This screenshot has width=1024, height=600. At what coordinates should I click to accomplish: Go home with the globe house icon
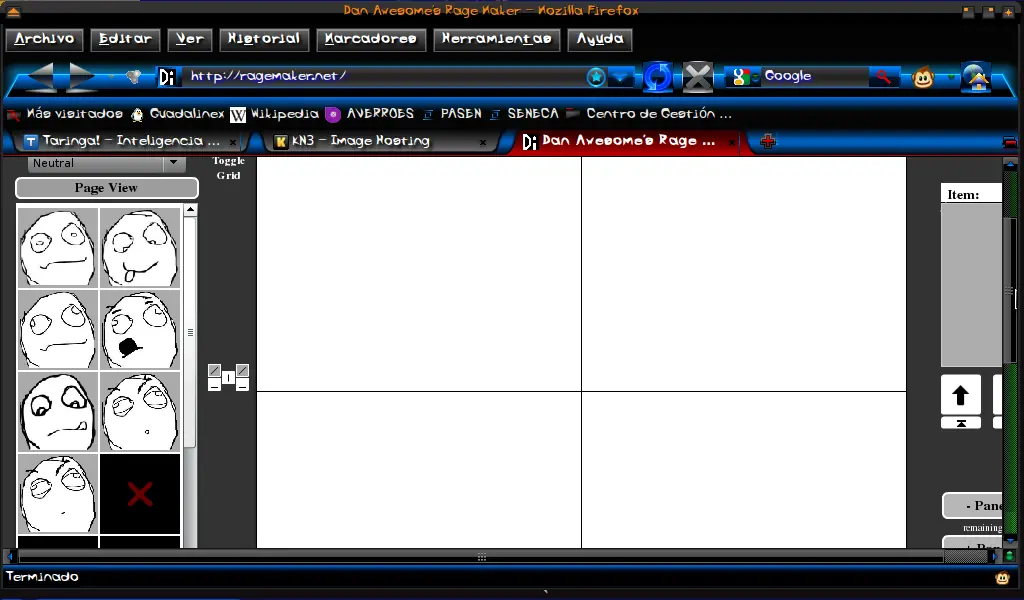976,77
